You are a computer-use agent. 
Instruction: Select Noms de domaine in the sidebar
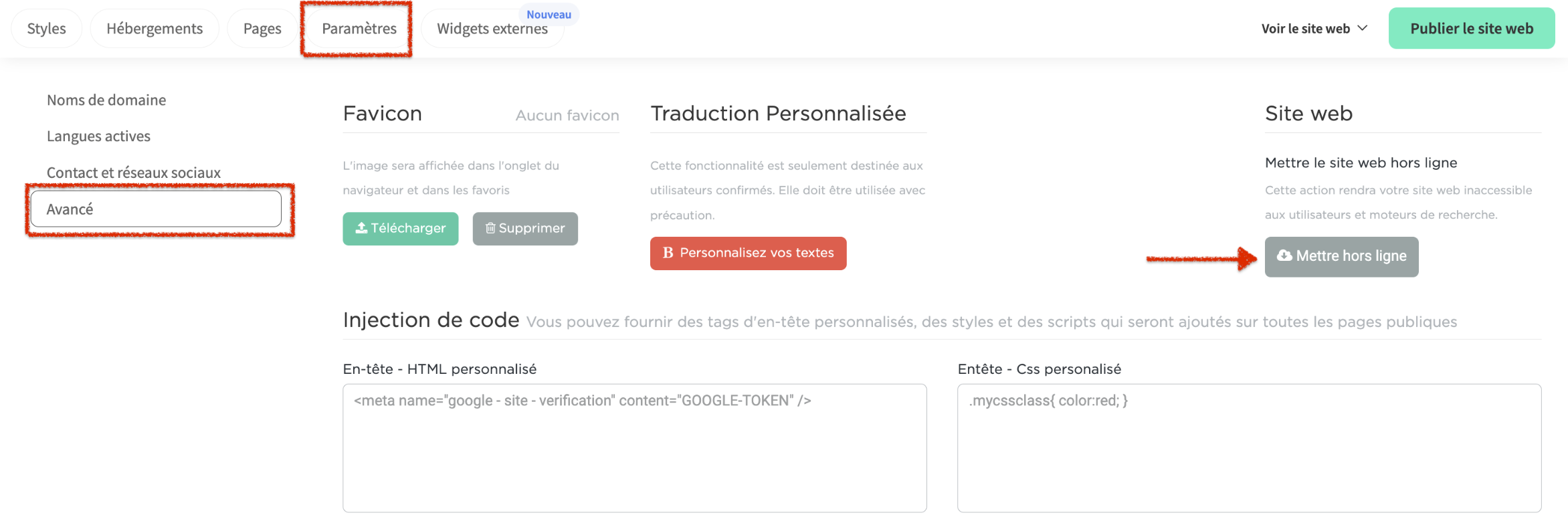pos(106,100)
